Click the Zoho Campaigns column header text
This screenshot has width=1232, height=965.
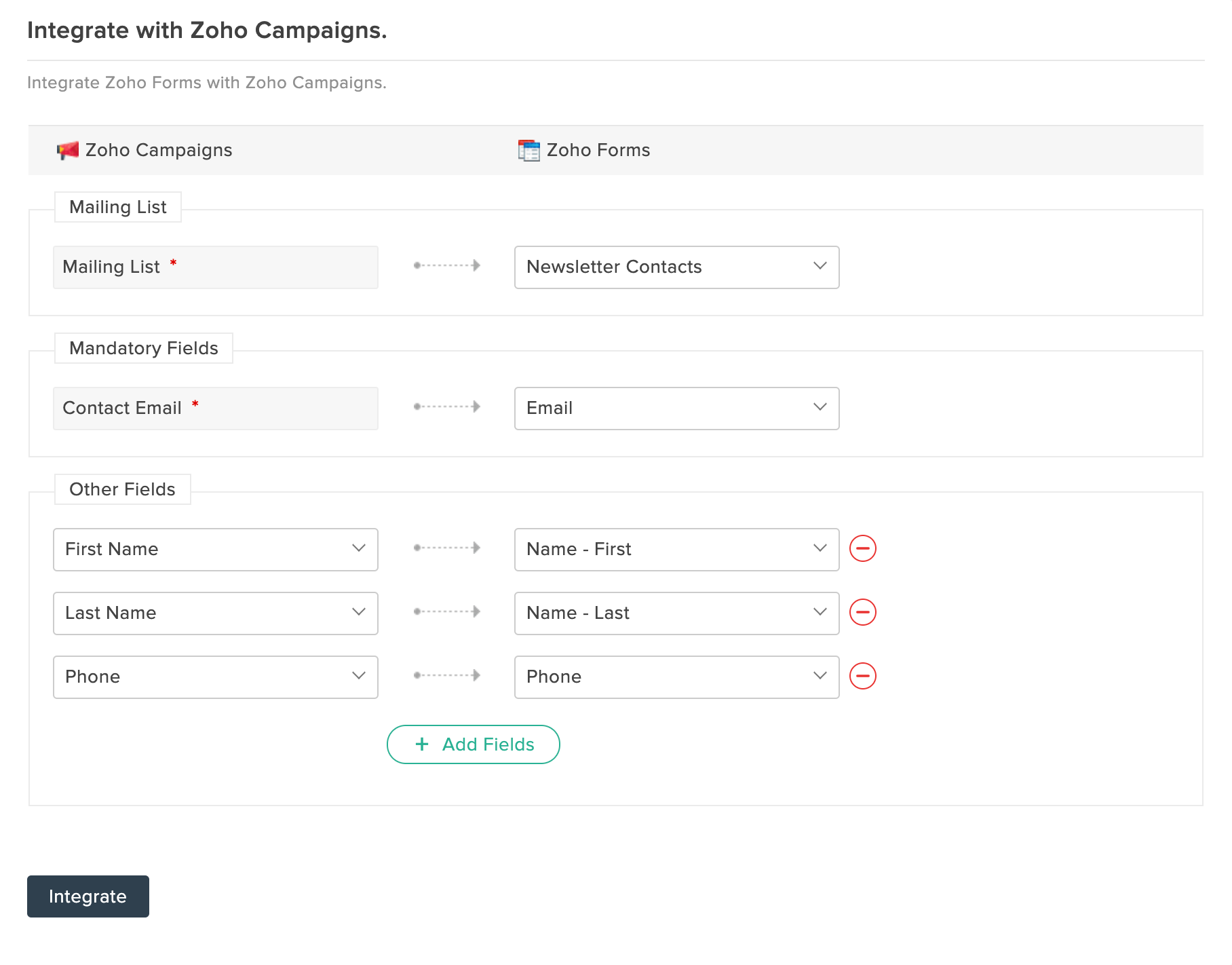(x=159, y=150)
